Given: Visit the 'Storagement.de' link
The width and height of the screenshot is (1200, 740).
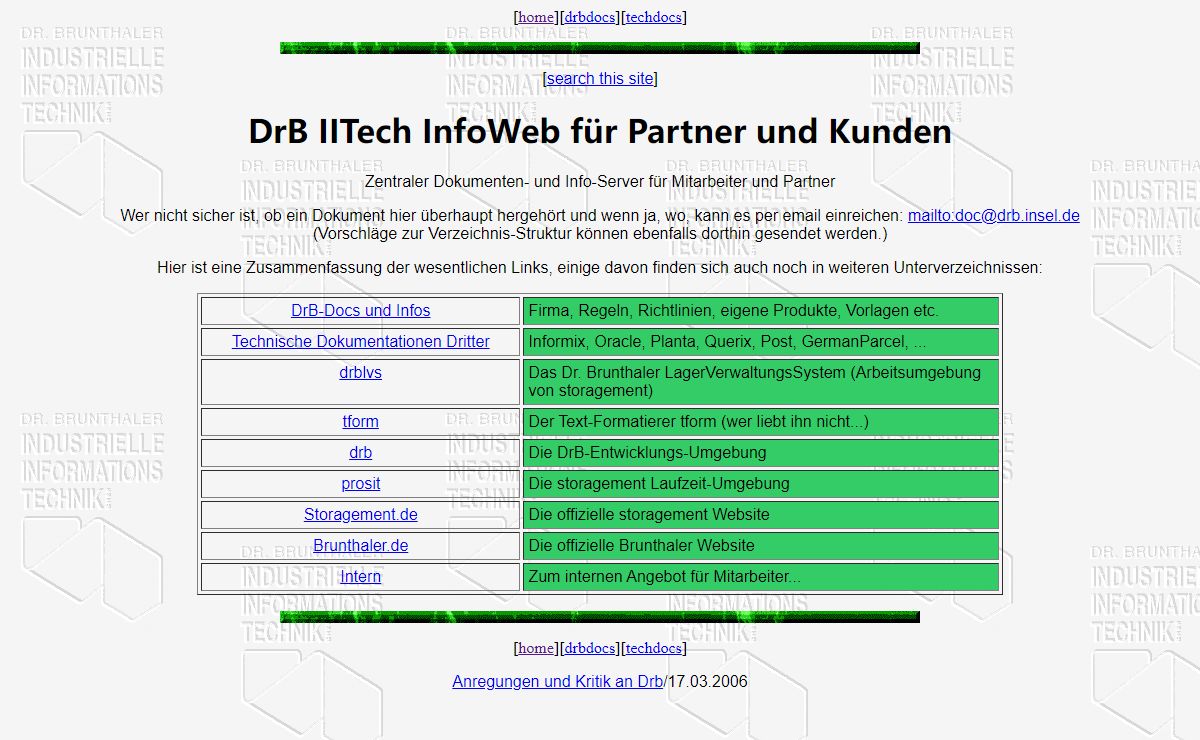Looking at the screenshot, I should (361, 515).
